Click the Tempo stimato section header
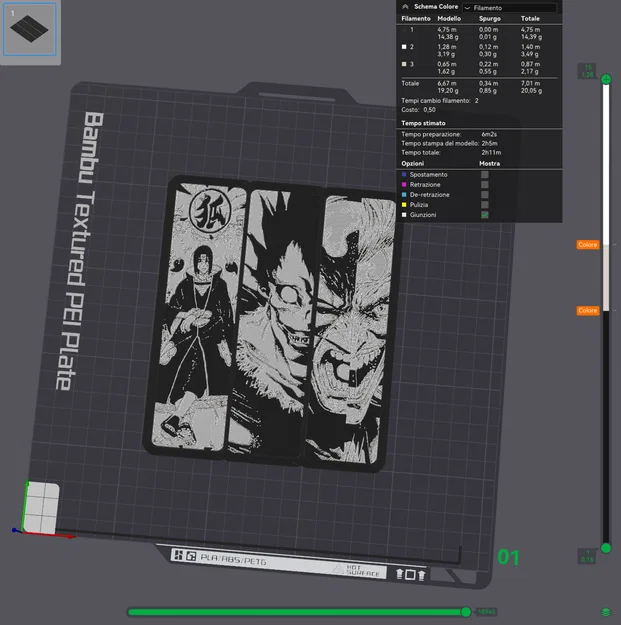The width and height of the screenshot is (621, 625). 423,123
